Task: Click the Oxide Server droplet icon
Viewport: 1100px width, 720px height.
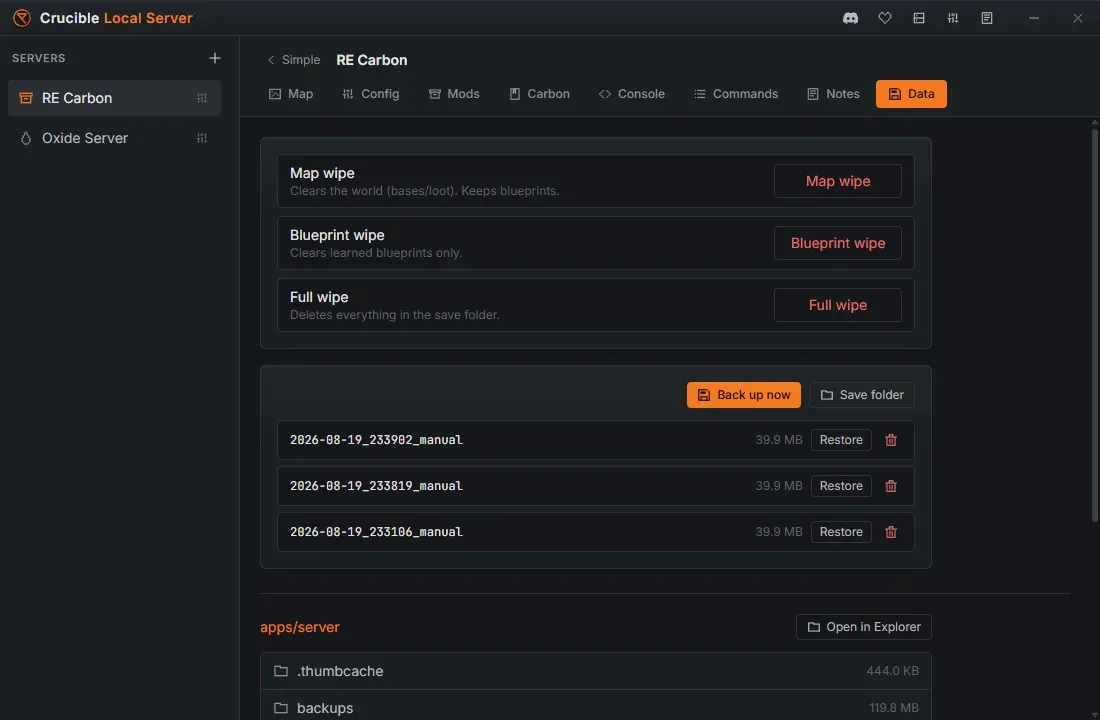Action: click(x=26, y=138)
